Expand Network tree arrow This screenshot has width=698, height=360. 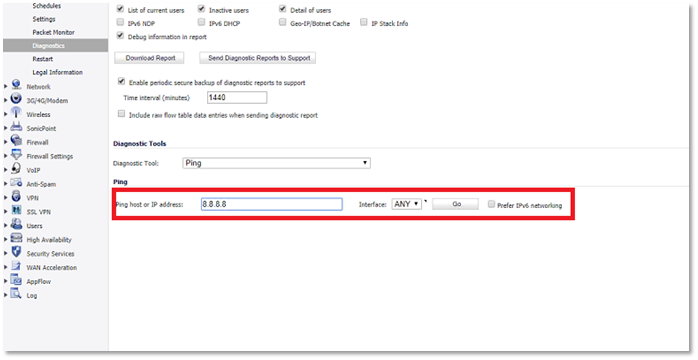[x=6, y=87]
